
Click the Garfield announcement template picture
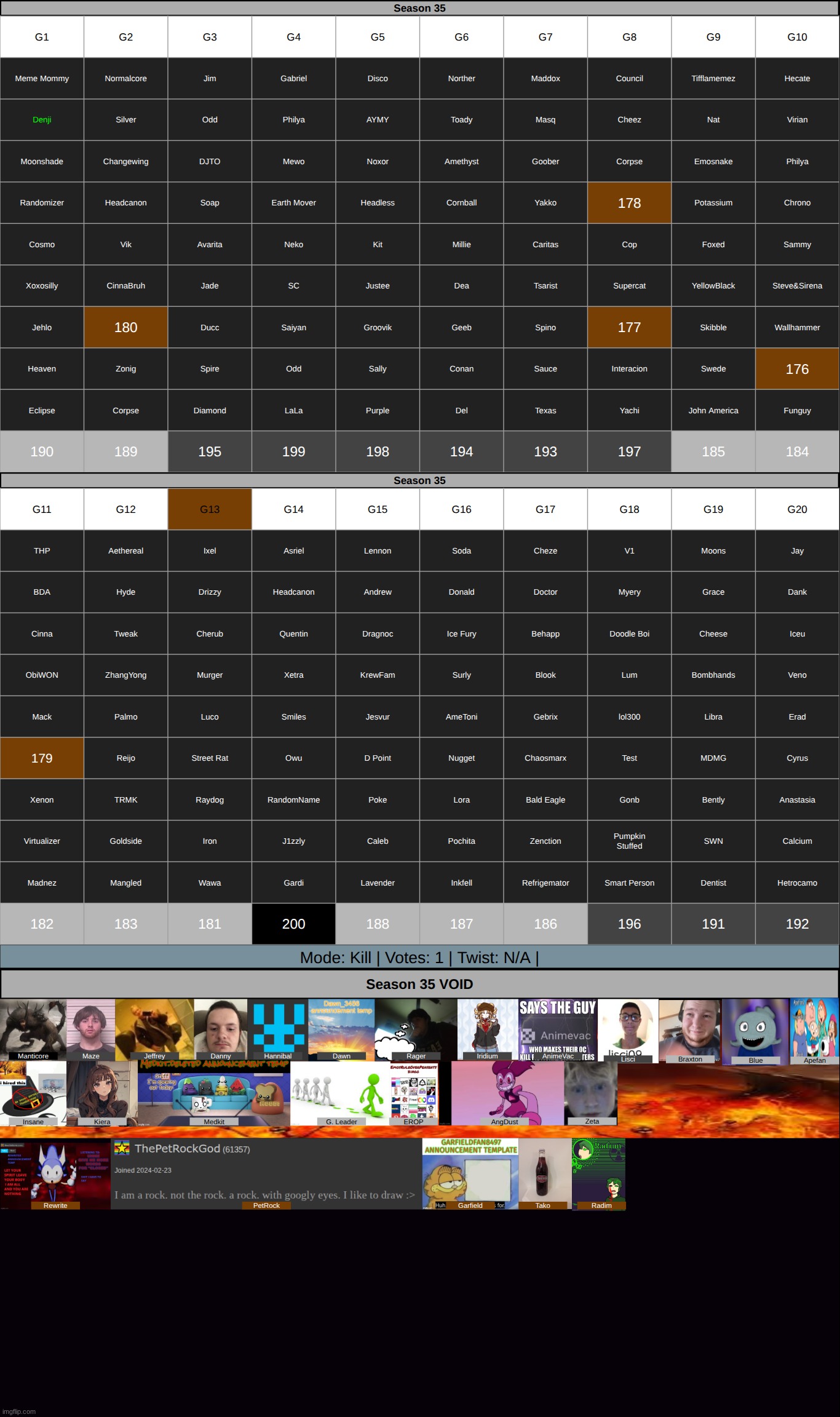tap(470, 1173)
